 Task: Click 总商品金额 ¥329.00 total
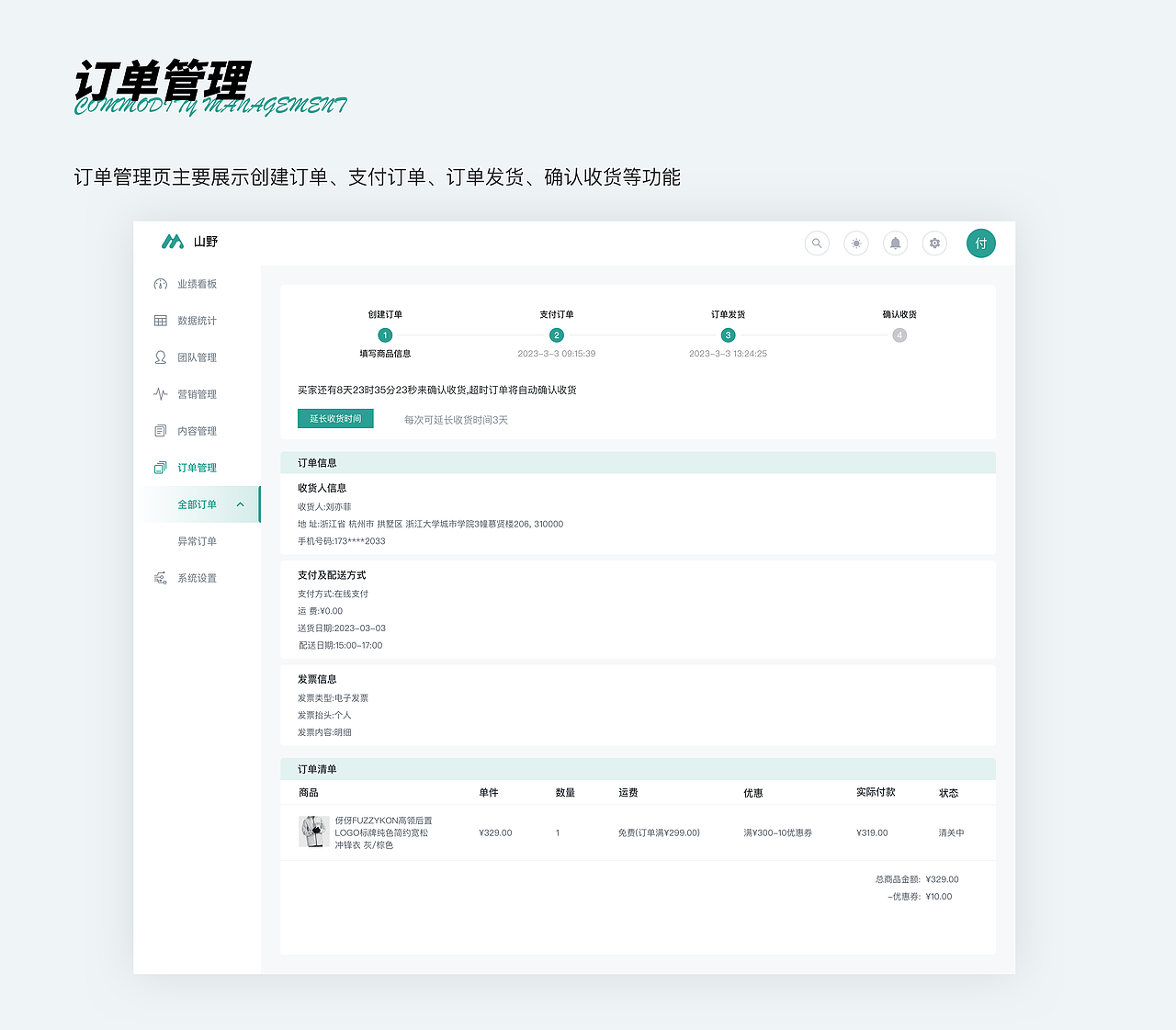pyautogui.click(x=917, y=879)
